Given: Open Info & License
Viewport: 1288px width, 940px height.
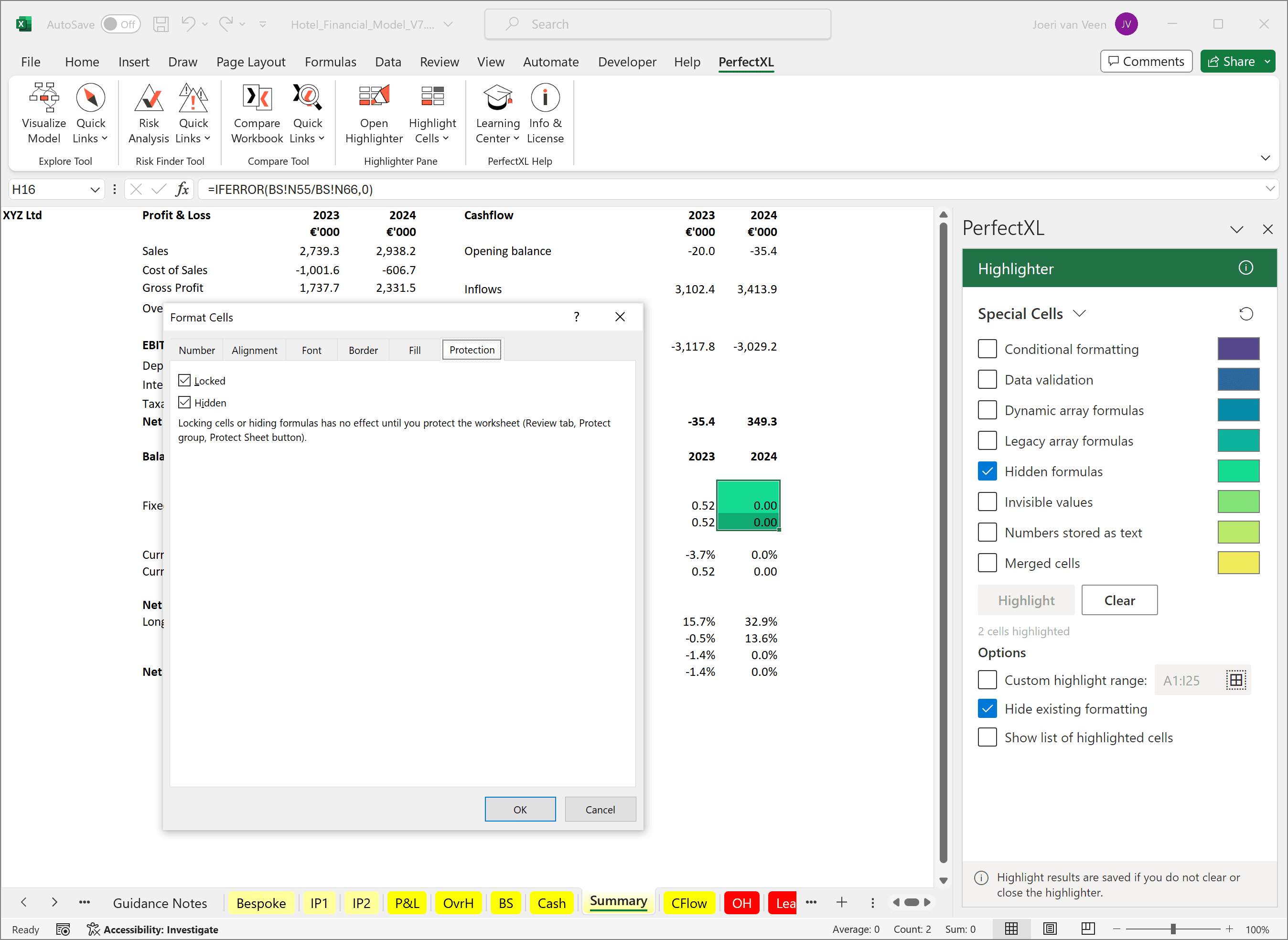Looking at the screenshot, I should [545, 113].
